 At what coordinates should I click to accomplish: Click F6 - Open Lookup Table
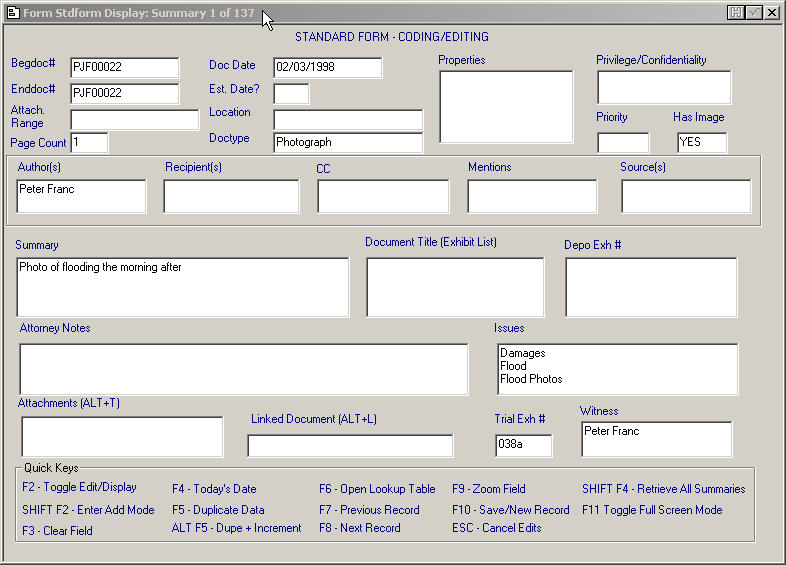click(377, 489)
